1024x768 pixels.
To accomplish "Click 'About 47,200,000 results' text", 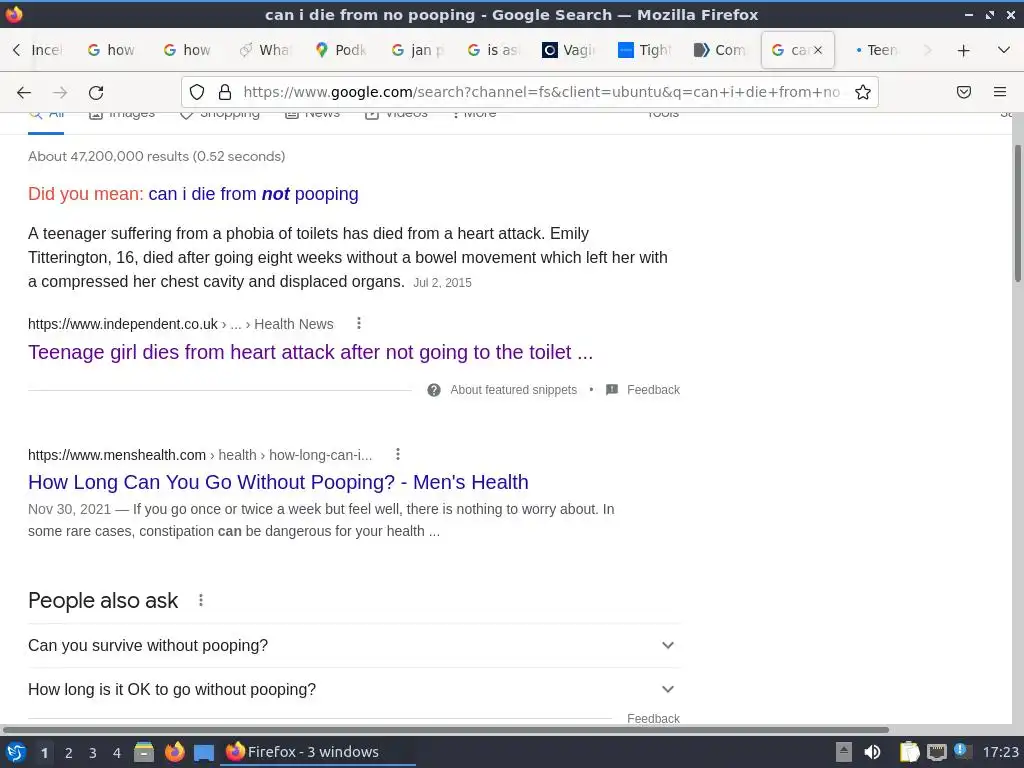I will pos(157,156).
